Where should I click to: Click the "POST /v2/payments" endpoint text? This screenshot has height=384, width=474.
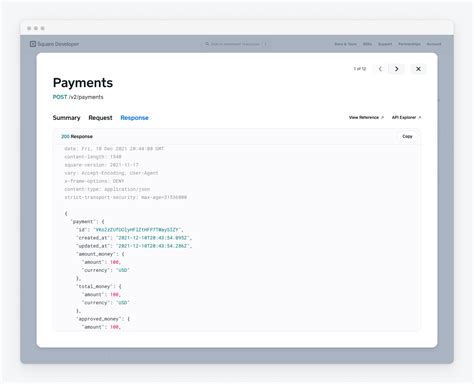[x=78, y=97]
